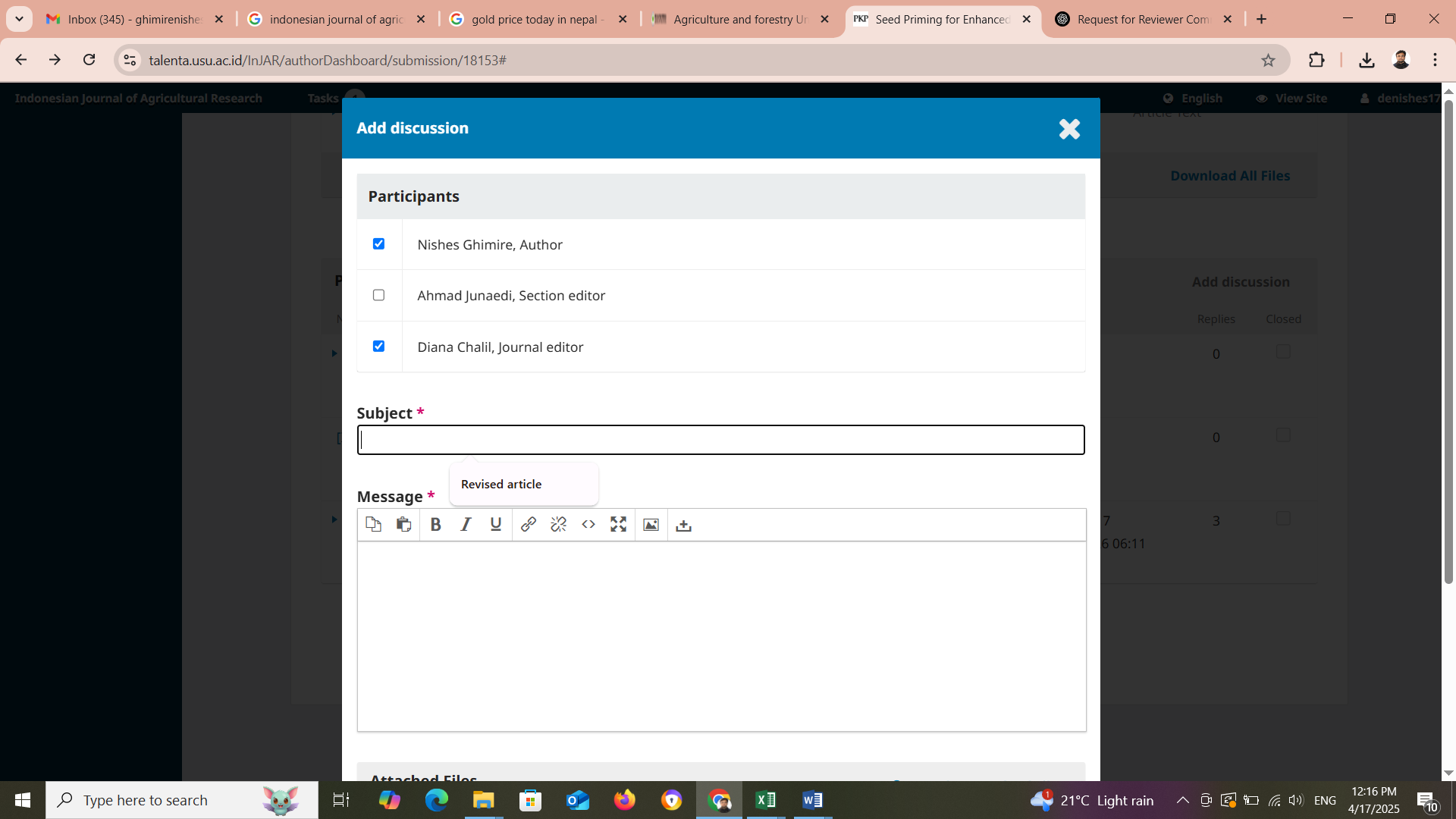Open Excel from the taskbar
1456x819 pixels.
(765, 800)
